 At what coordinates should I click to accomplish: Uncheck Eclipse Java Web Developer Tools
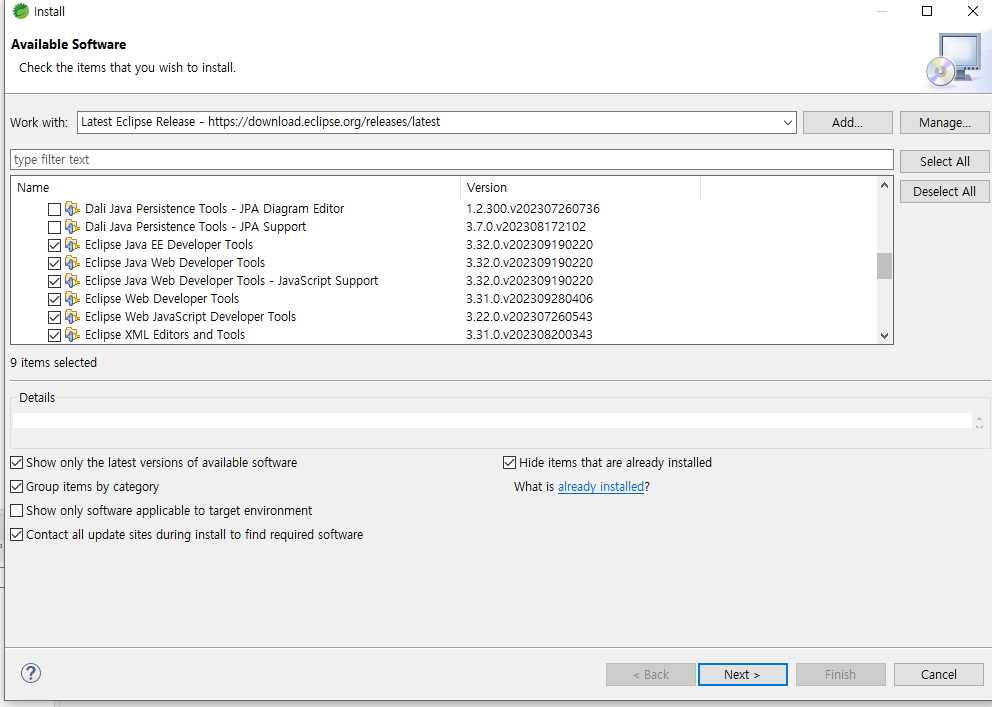coord(54,263)
